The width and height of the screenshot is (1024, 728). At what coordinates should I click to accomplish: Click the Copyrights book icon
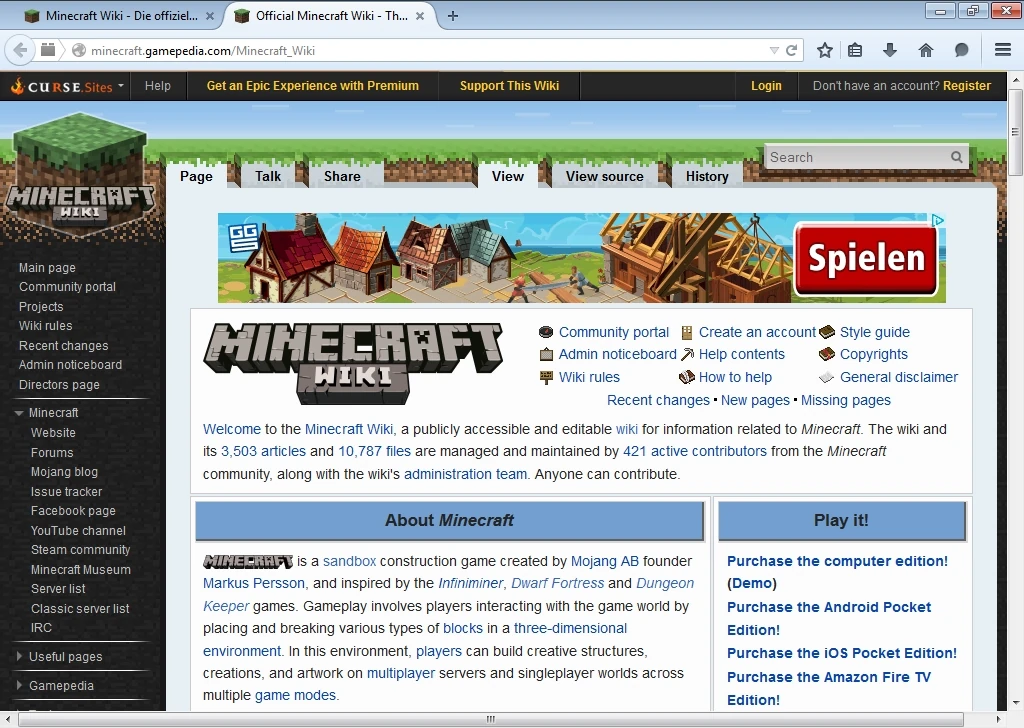pyautogui.click(x=827, y=354)
